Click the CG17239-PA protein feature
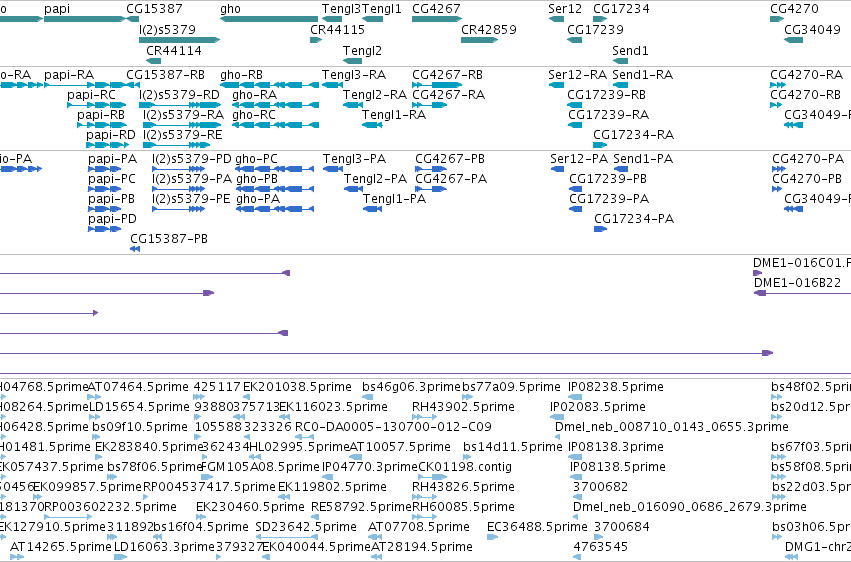Screen dimensions: 851x562 576,209
